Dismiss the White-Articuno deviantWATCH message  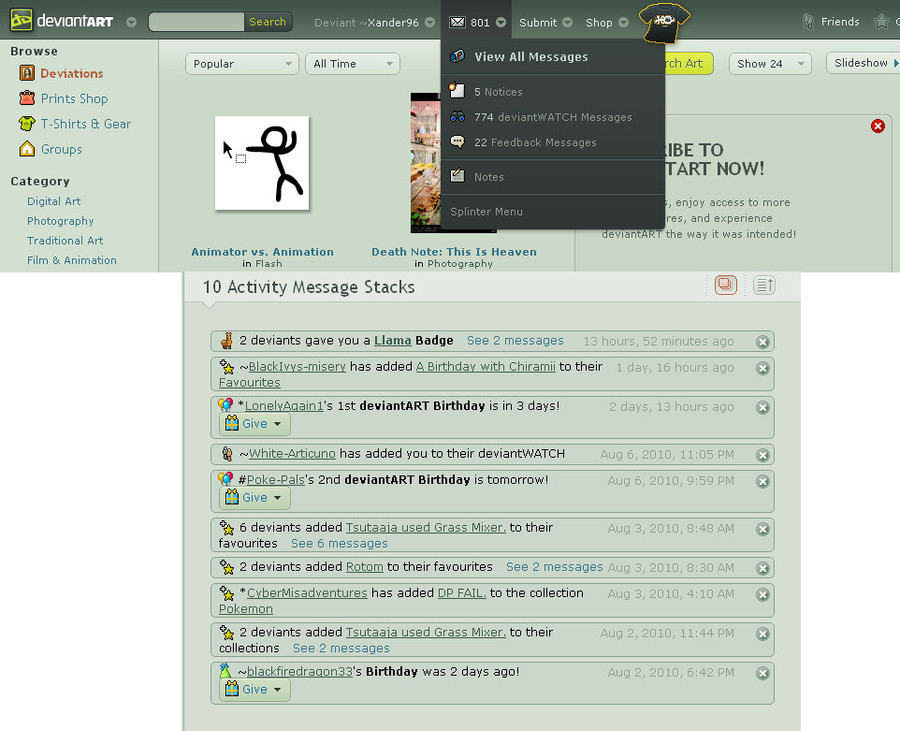[x=762, y=455]
